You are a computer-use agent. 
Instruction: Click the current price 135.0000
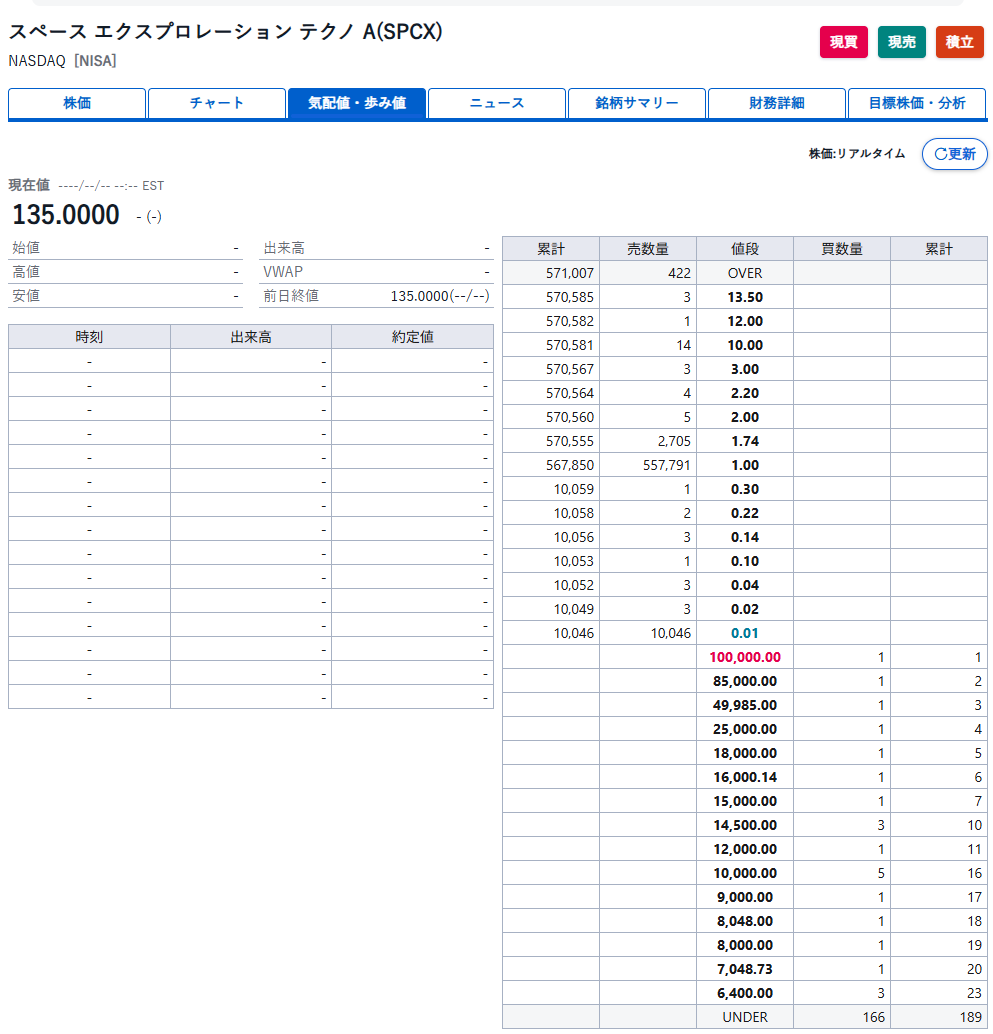click(x=66, y=215)
